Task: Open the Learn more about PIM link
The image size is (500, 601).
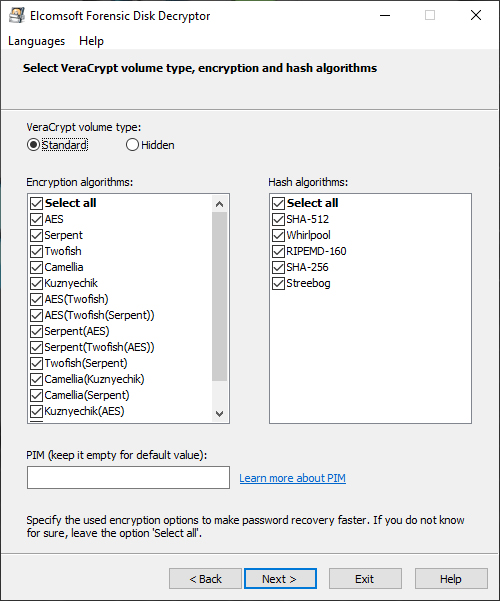Action: pos(293,478)
